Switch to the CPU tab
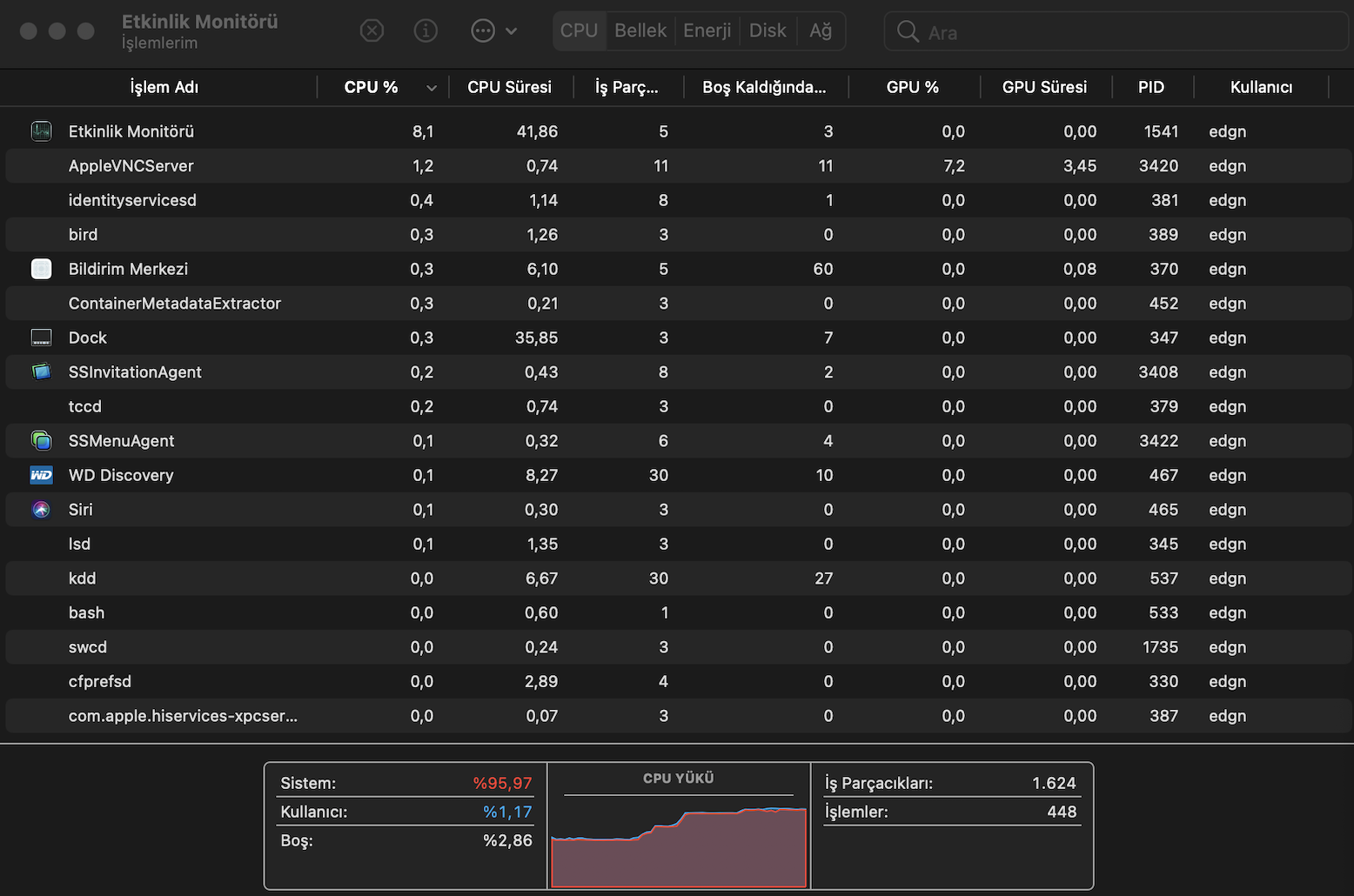 pyautogui.click(x=579, y=30)
